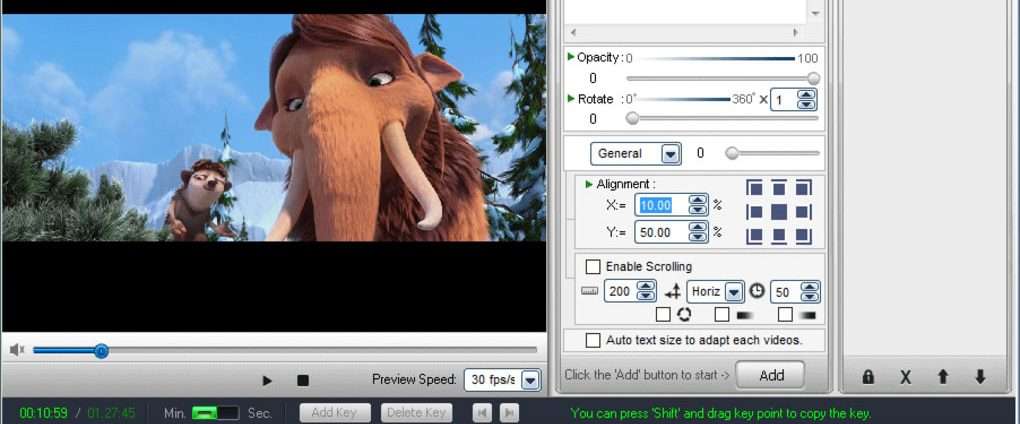Image resolution: width=1020 pixels, height=424 pixels.
Task: Open the General effect dropdown
Action: point(670,154)
